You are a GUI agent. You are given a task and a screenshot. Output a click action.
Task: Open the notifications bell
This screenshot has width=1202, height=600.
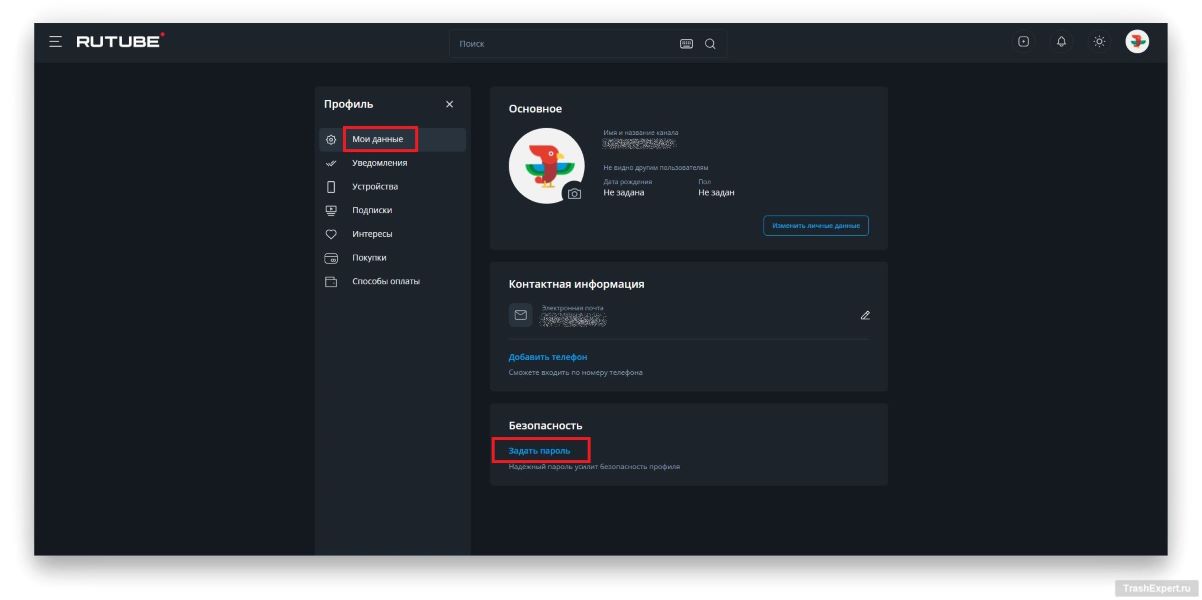[1061, 42]
